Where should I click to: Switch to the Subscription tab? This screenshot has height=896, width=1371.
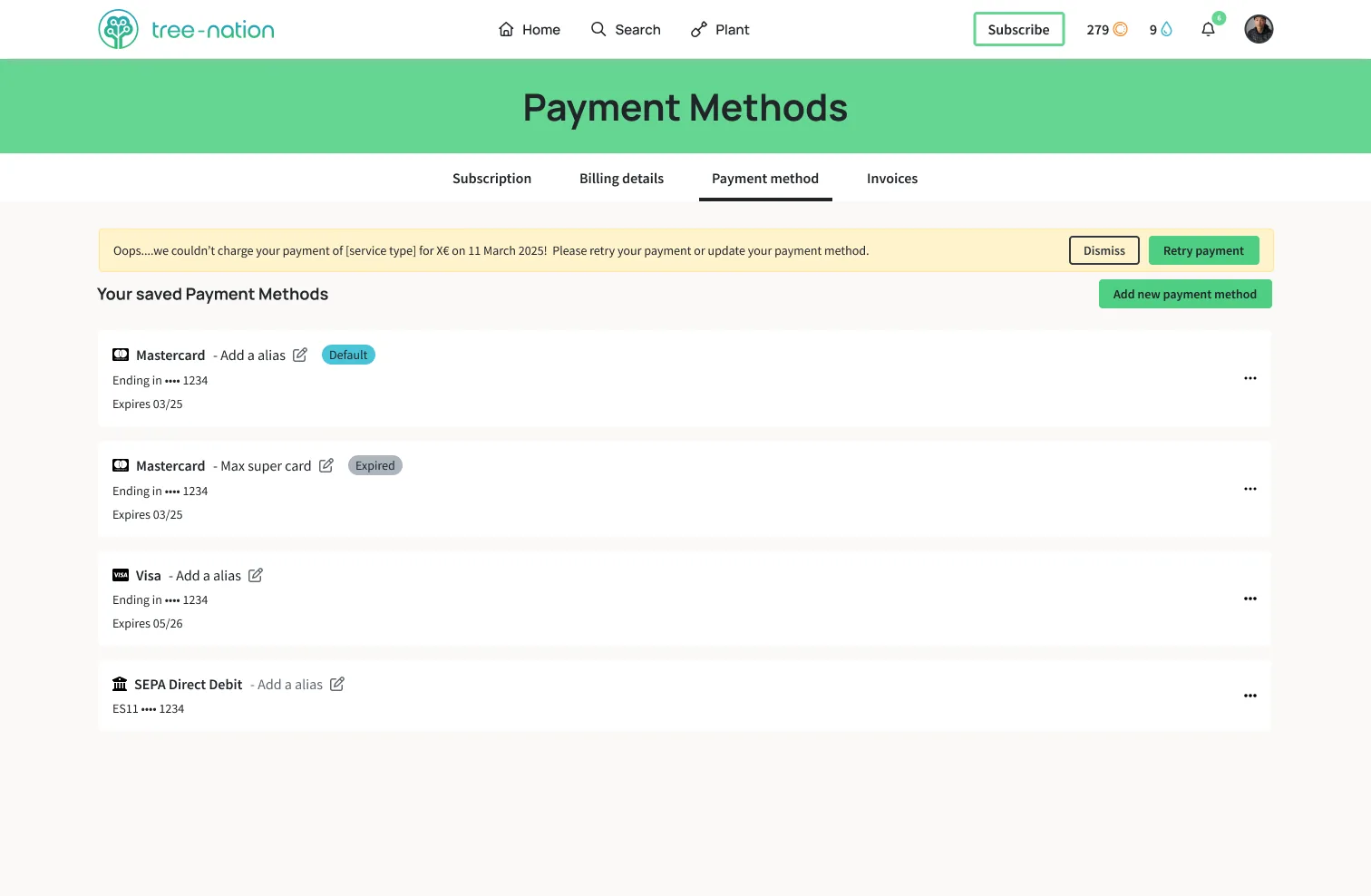pyautogui.click(x=491, y=179)
